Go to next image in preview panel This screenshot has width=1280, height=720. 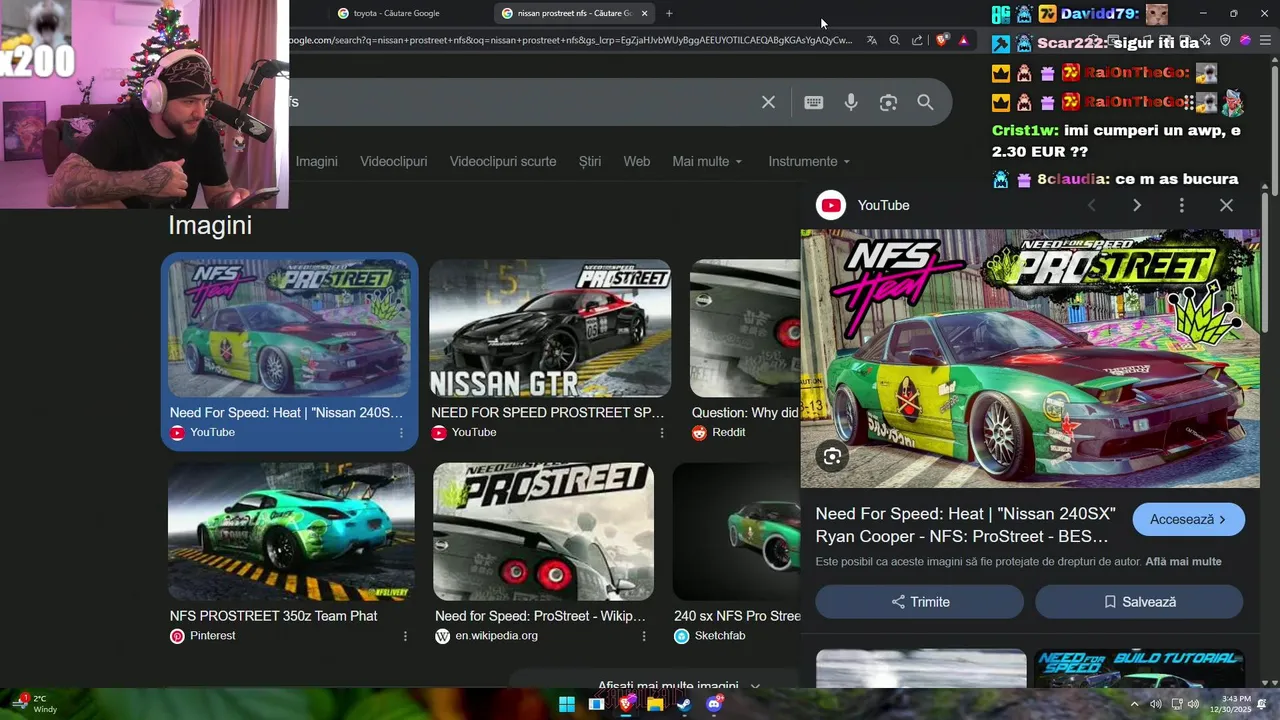click(x=1137, y=205)
